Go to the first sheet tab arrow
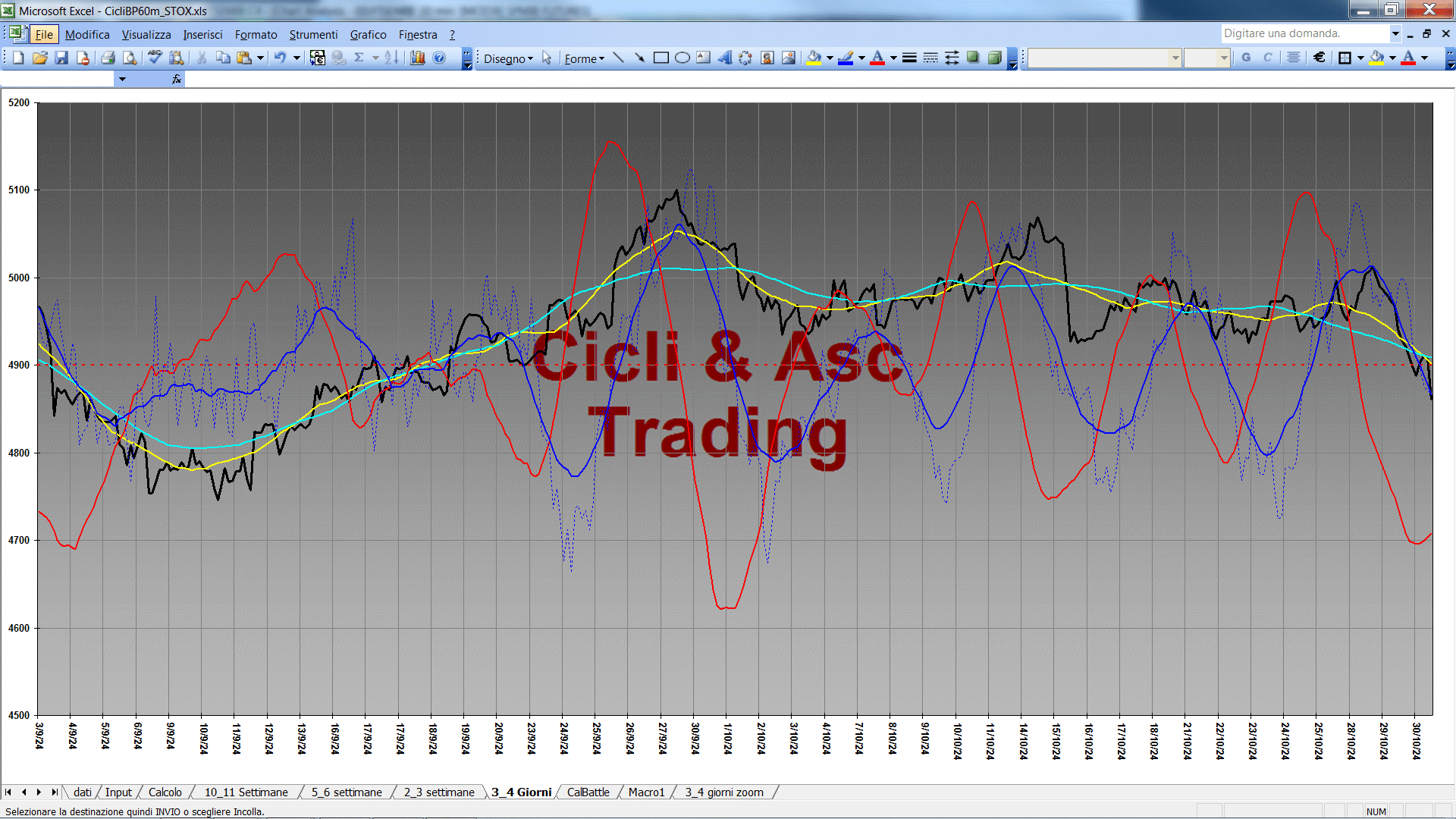 tap(8, 792)
